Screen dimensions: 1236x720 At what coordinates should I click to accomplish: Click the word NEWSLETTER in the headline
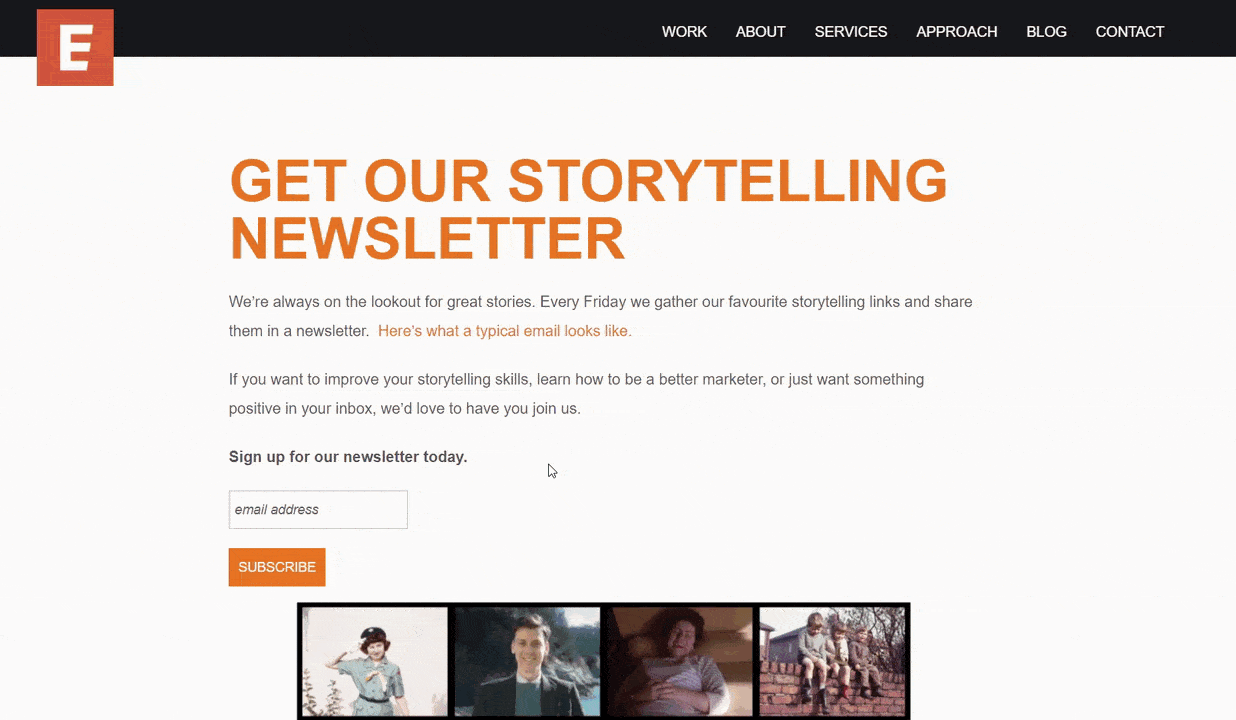[x=427, y=238]
